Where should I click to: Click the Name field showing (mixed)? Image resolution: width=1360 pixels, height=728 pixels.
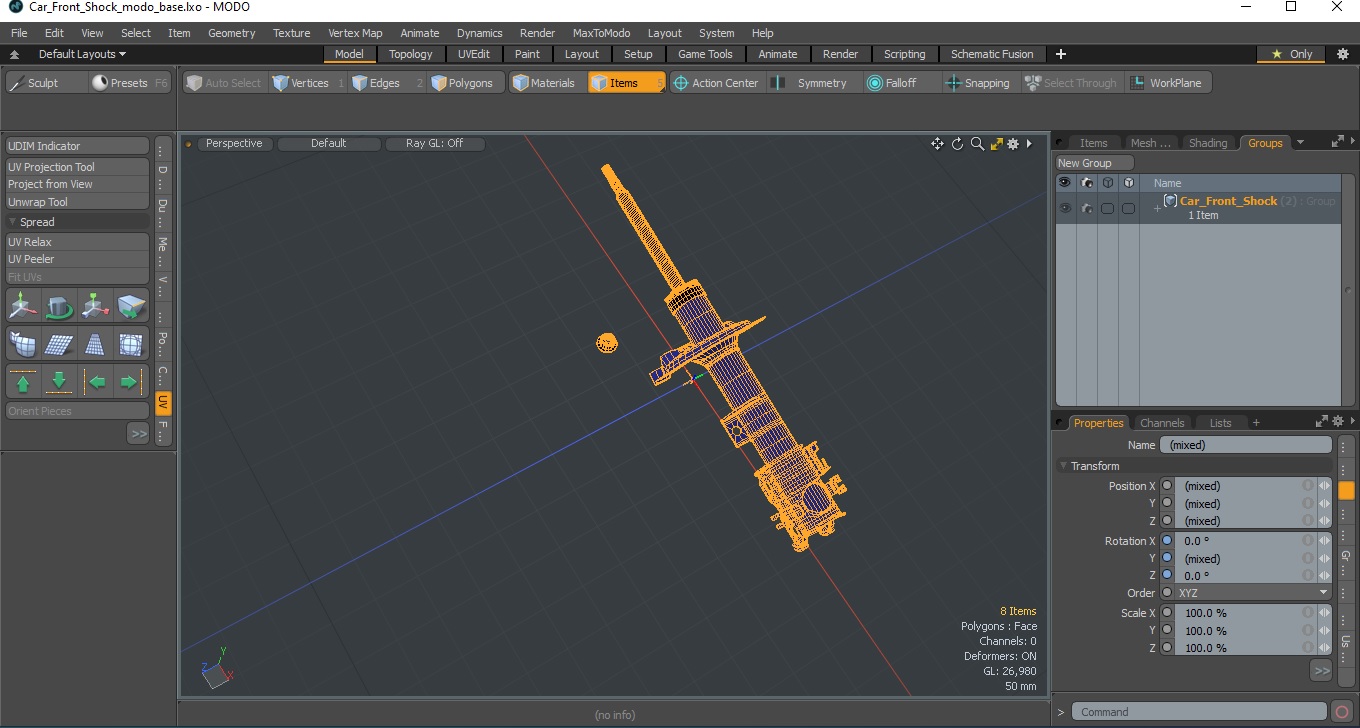(1246, 445)
